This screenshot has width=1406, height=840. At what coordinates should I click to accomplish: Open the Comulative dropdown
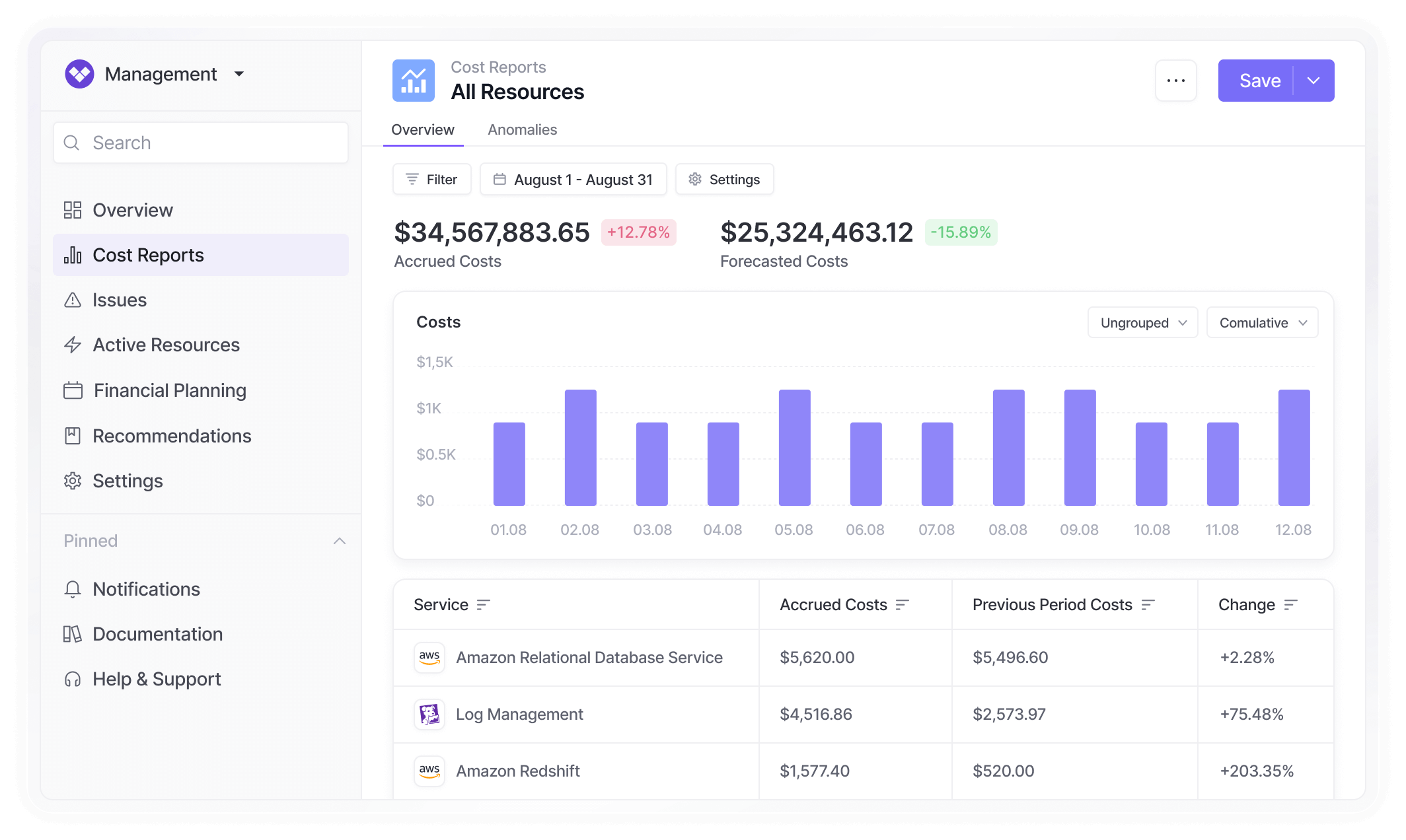click(x=1262, y=323)
